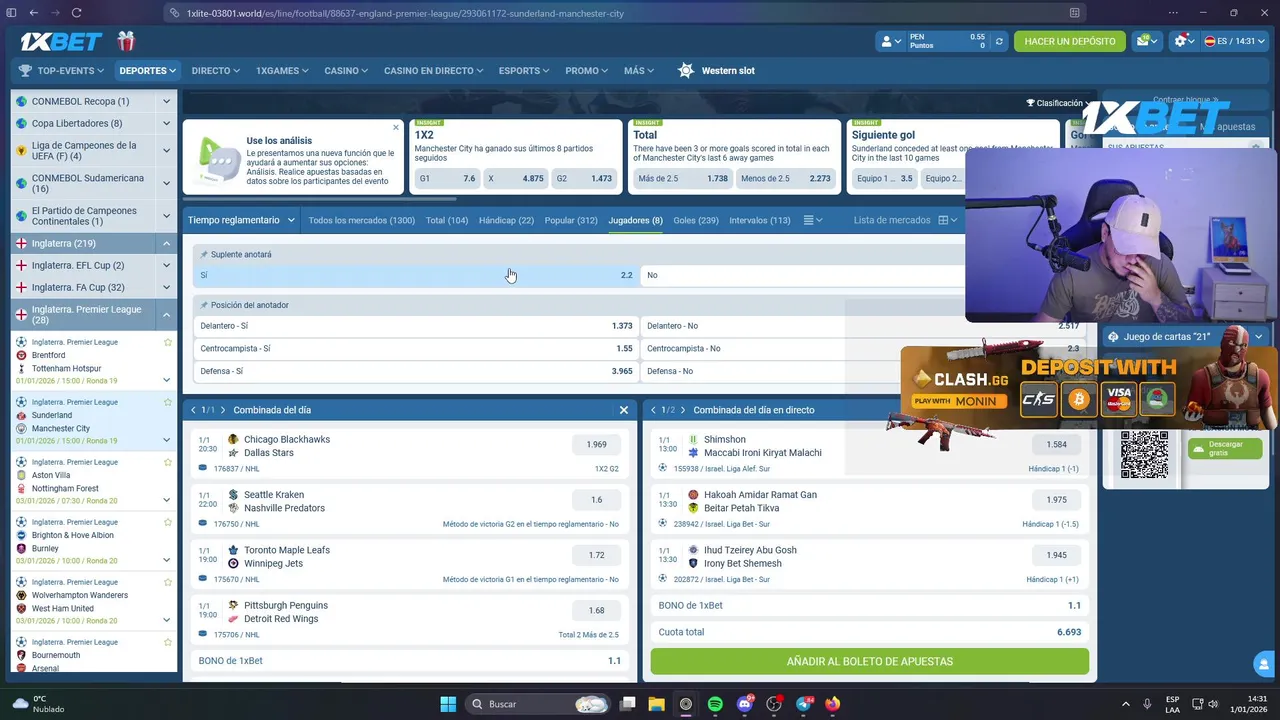Switch to Todos los mercados (1300) tab
Image resolution: width=1280 pixels, height=720 pixels.
tap(361, 220)
